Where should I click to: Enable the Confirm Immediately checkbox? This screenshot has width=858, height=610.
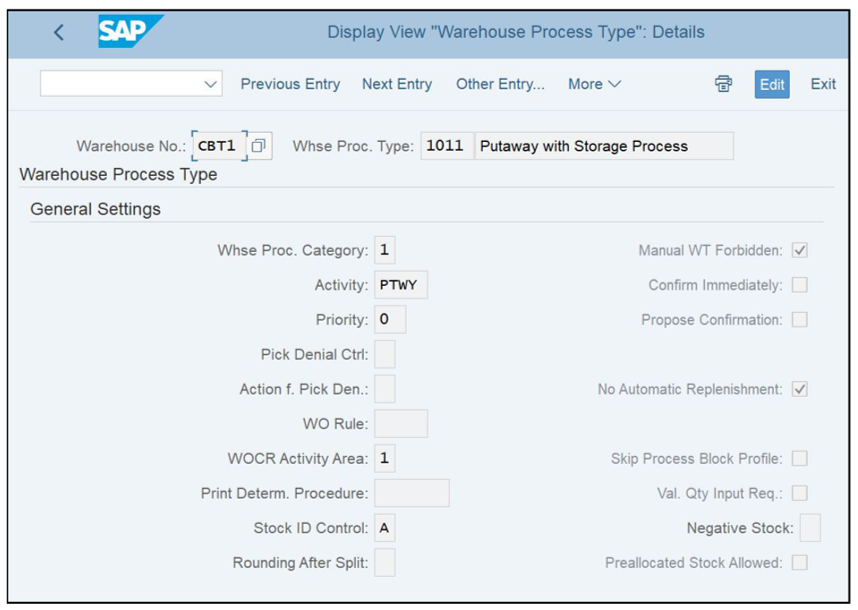pos(799,285)
